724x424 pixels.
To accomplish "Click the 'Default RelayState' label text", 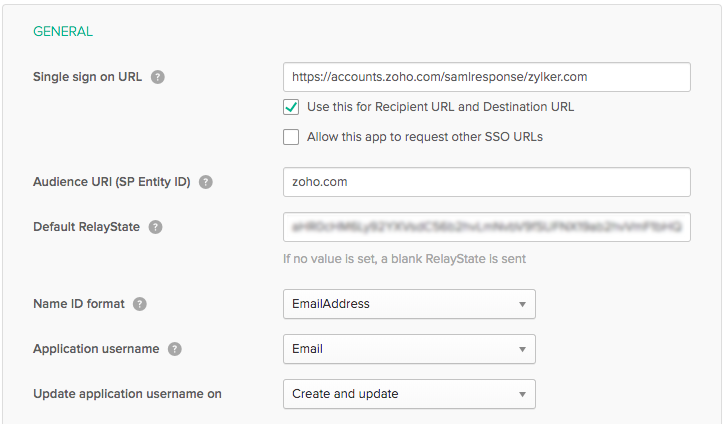I will tap(86, 227).
